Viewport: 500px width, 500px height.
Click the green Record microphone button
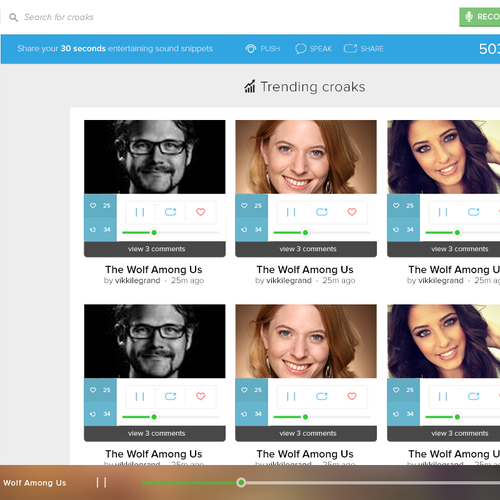[x=480, y=17]
